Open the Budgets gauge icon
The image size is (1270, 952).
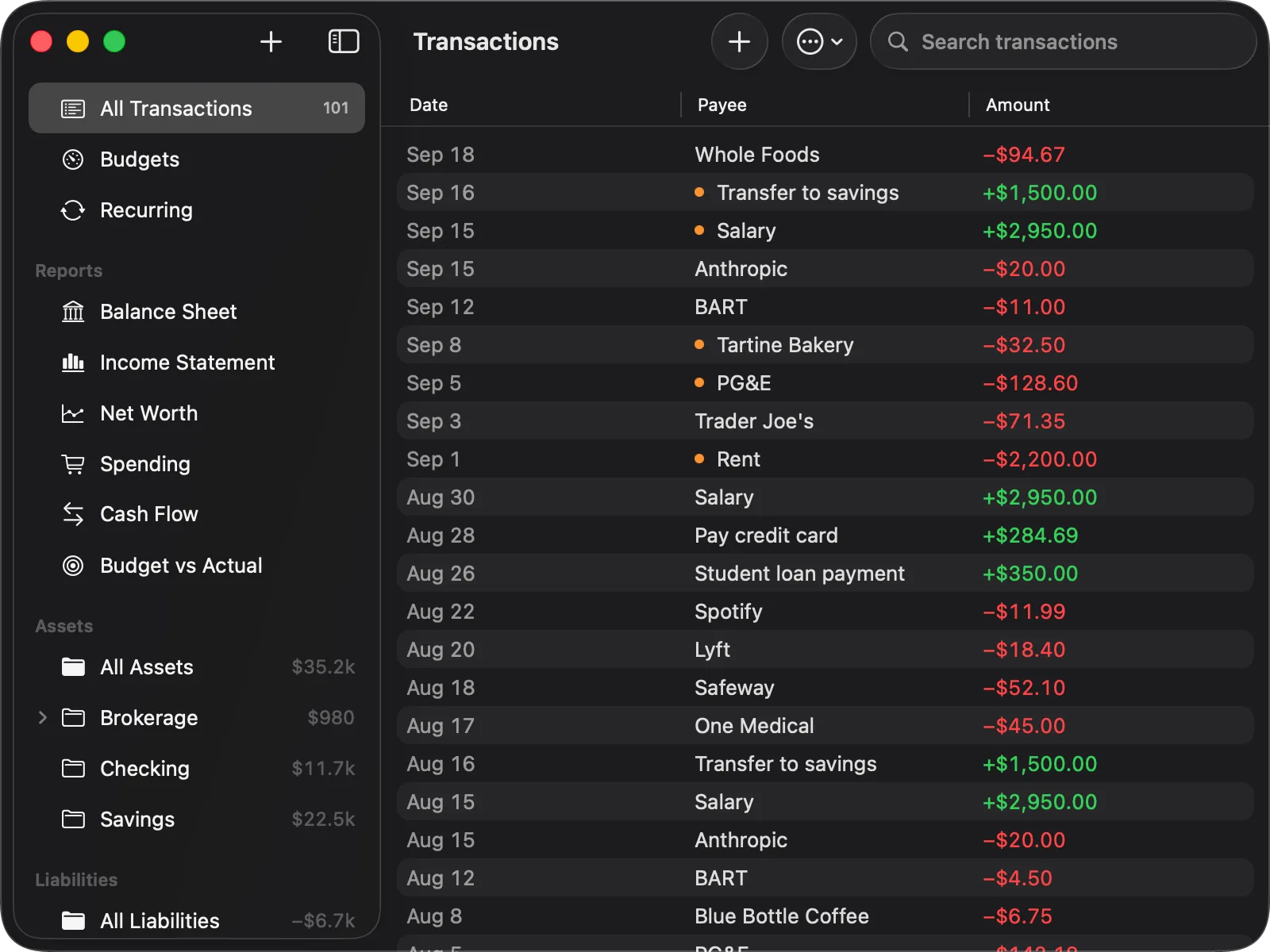(x=73, y=159)
